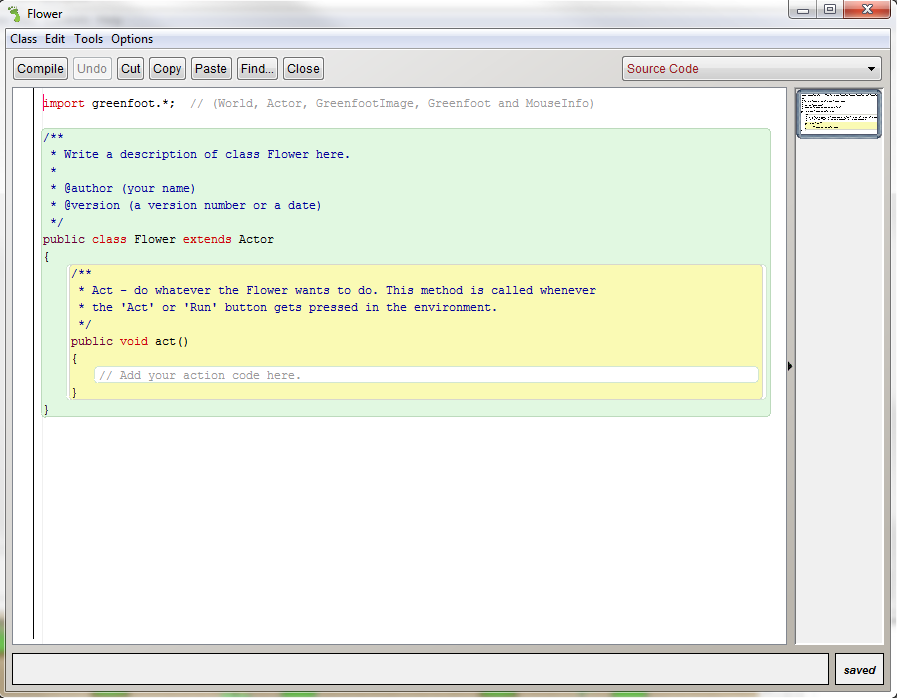The image size is (897, 698).
Task: Open the Options menu
Action: [131, 38]
